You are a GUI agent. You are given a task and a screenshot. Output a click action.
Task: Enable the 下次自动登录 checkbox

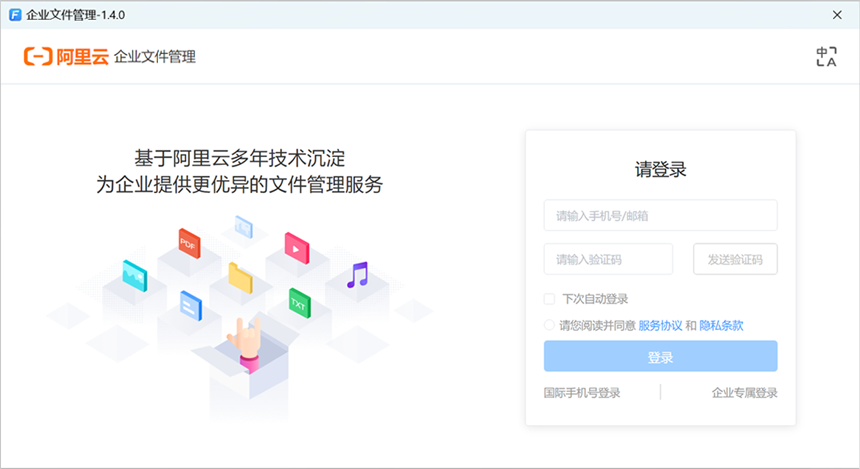coord(549,299)
